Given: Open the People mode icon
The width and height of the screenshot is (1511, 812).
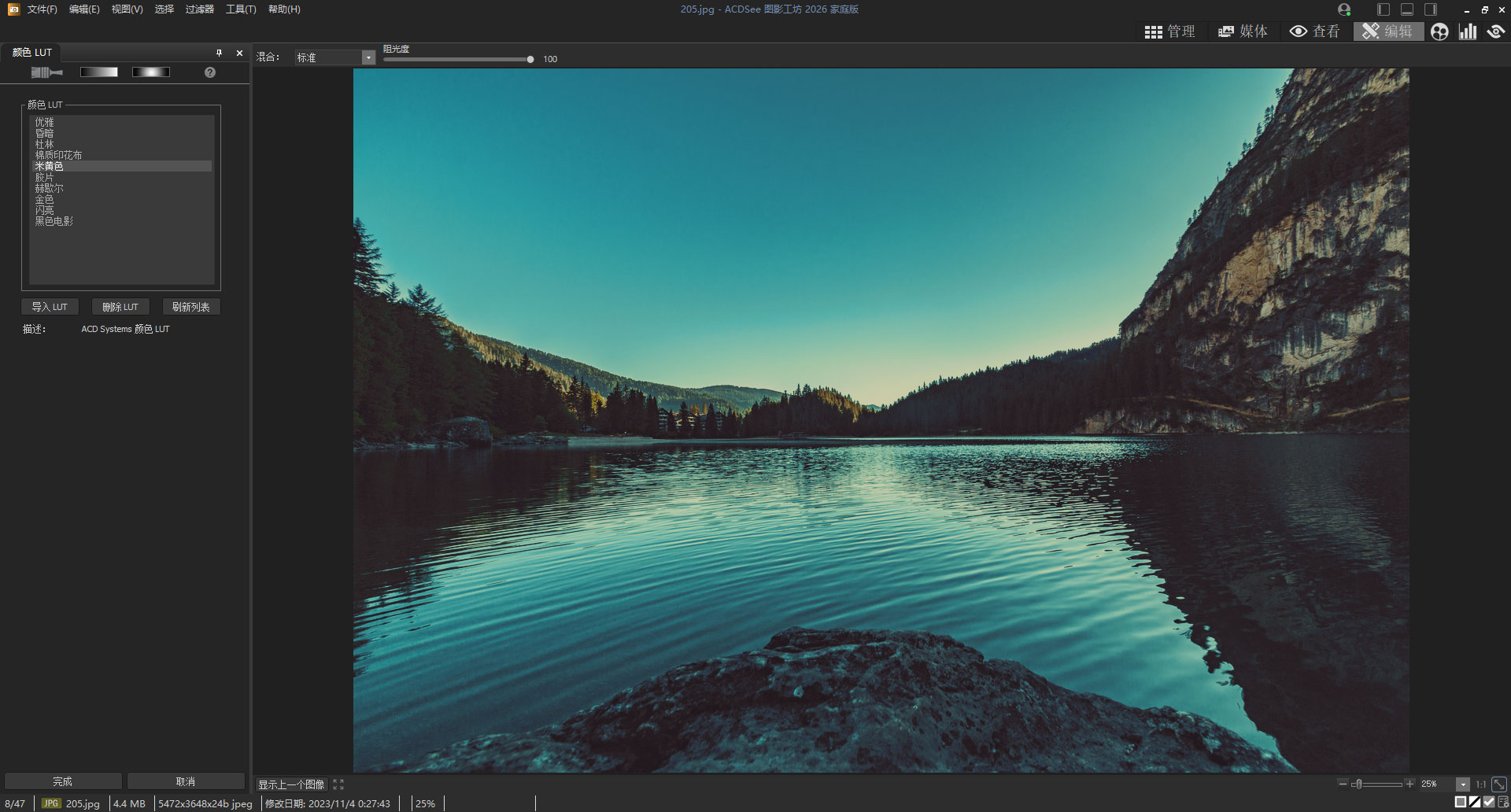Looking at the screenshot, I should click(1439, 31).
